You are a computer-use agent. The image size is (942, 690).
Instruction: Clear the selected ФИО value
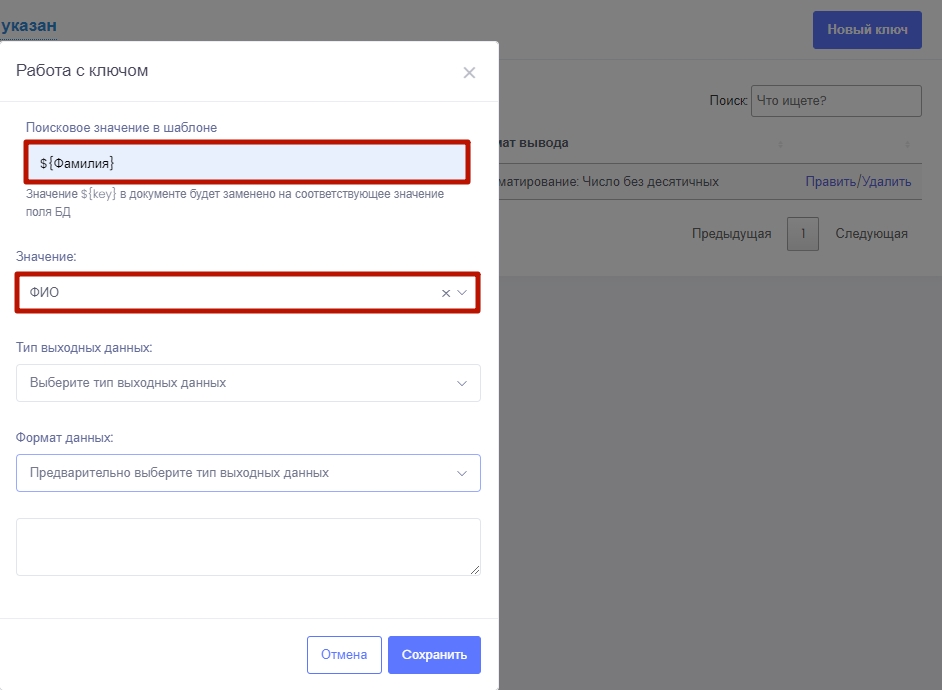tap(446, 293)
